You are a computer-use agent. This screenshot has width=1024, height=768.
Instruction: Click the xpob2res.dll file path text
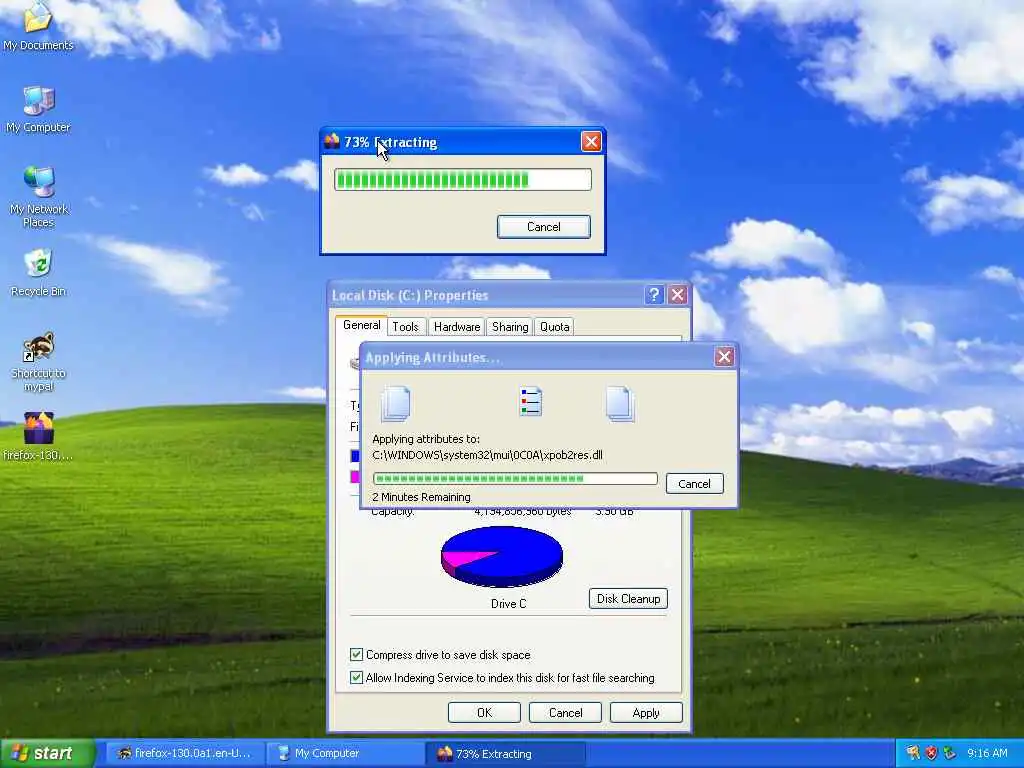(x=487, y=455)
